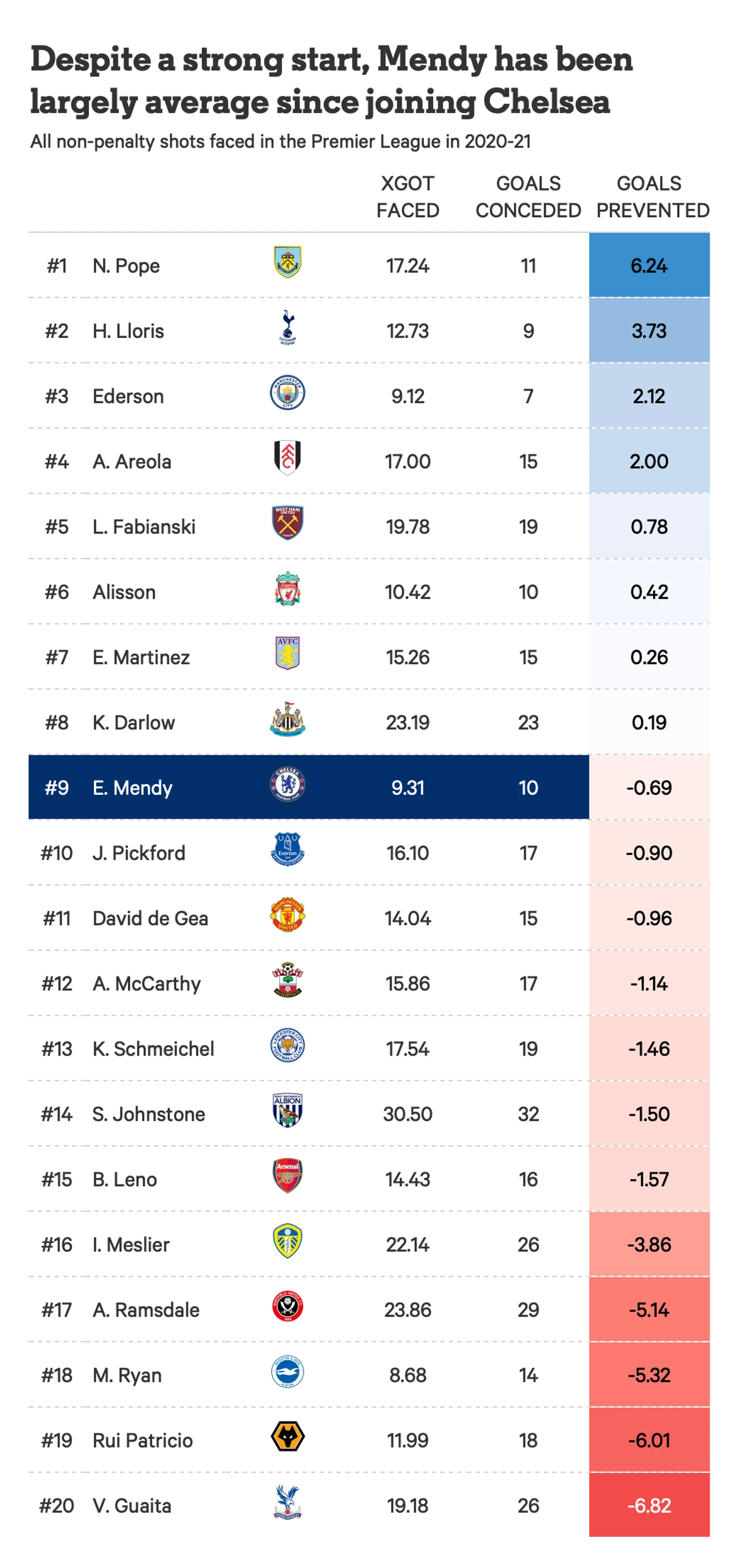Click the #16 rank for I. Meslier
This screenshot has width=738, height=1568.
coord(57,1245)
